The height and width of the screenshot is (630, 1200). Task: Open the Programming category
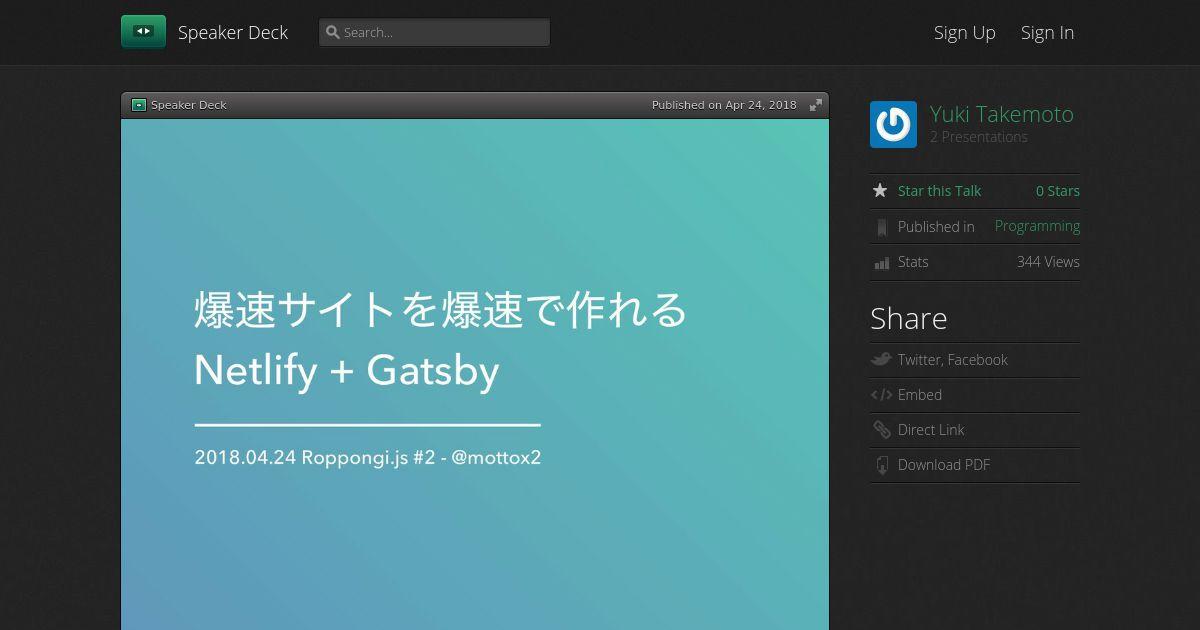tap(1037, 226)
